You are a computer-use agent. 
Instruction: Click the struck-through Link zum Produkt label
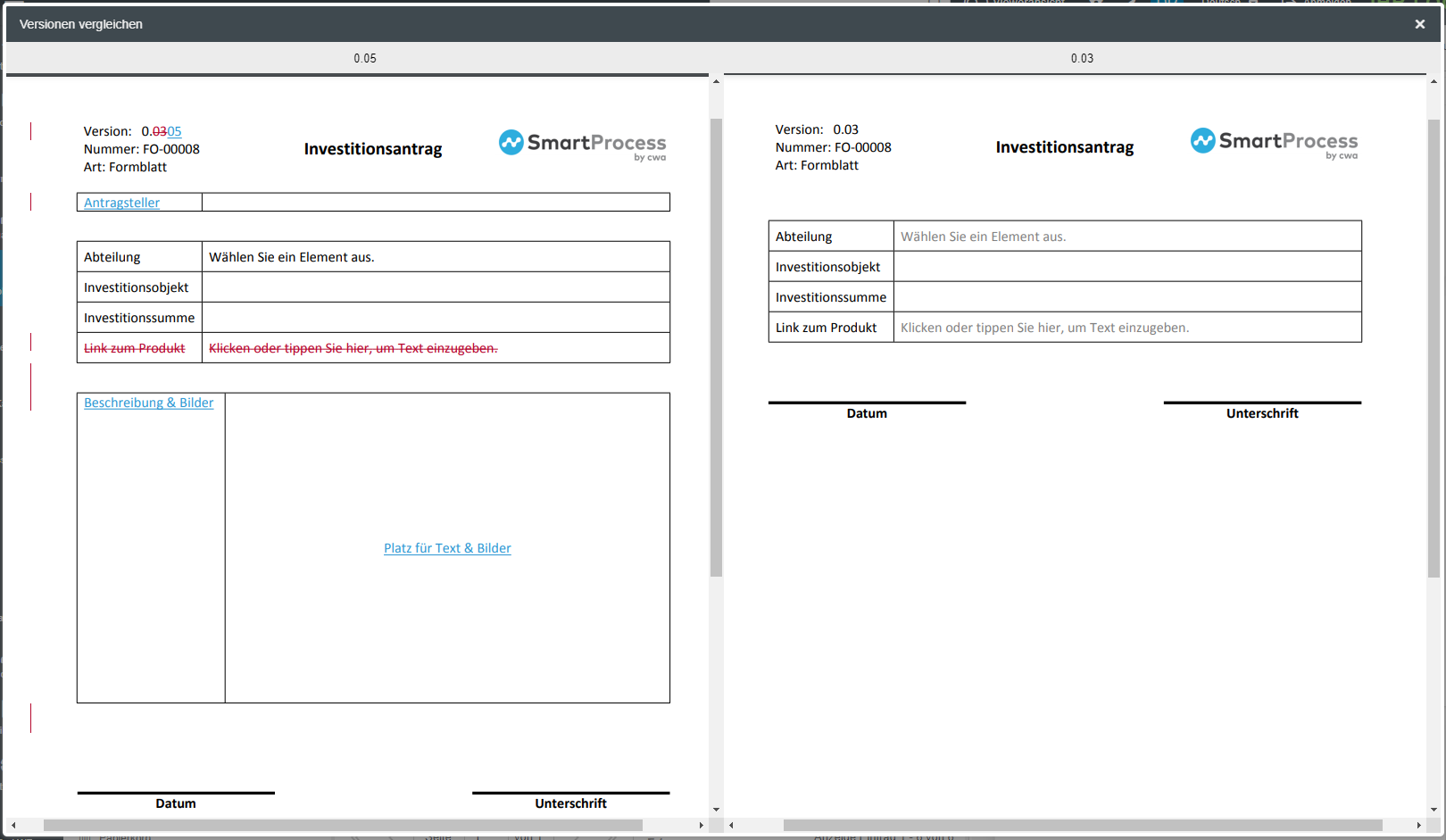[x=134, y=348]
